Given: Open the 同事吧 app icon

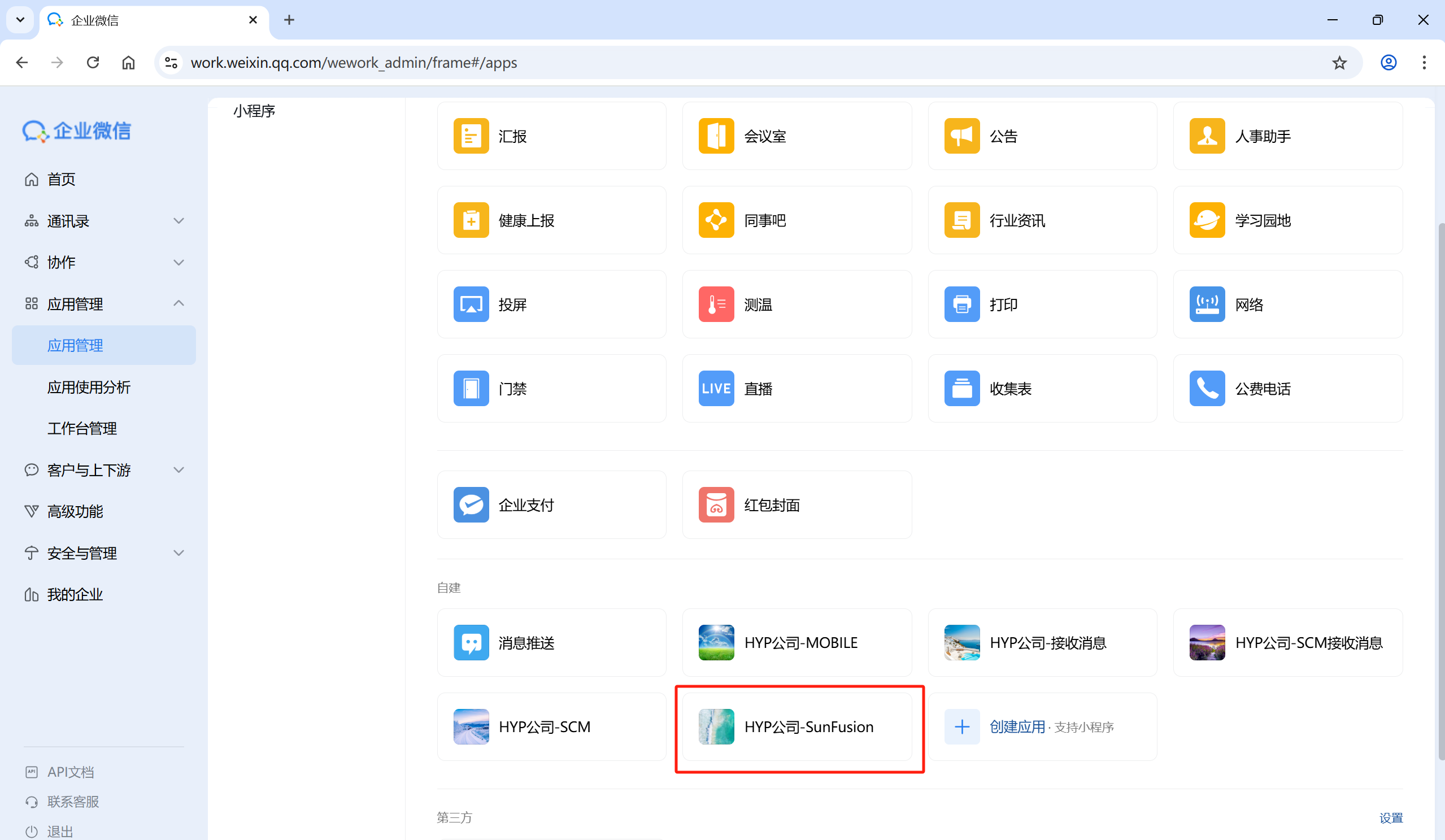Looking at the screenshot, I should point(716,220).
